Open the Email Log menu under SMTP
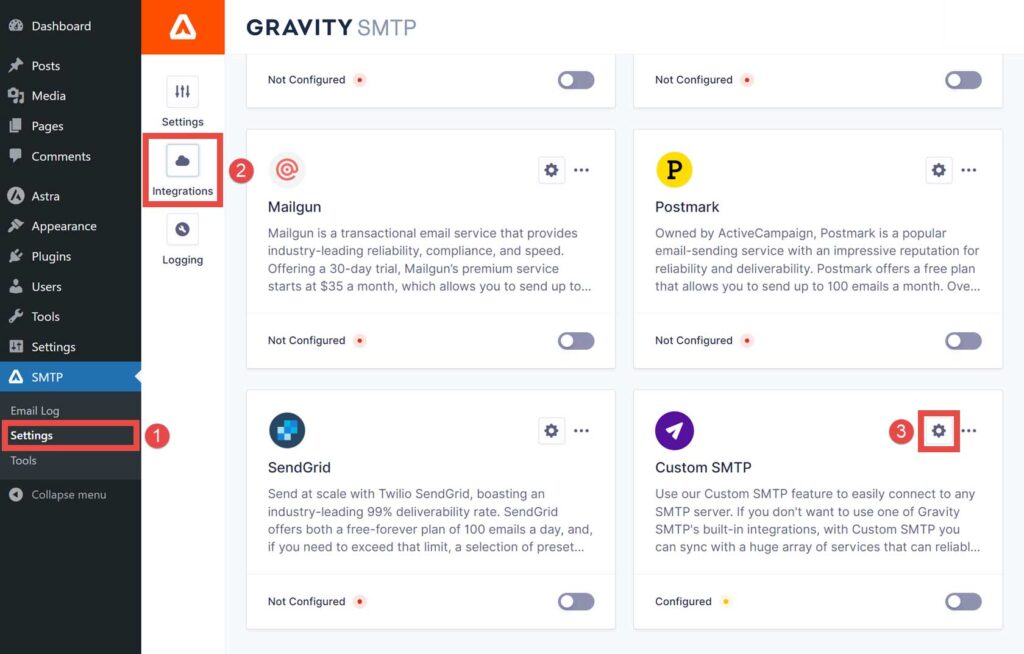The width and height of the screenshot is (1024, 654). click(35, 410)
